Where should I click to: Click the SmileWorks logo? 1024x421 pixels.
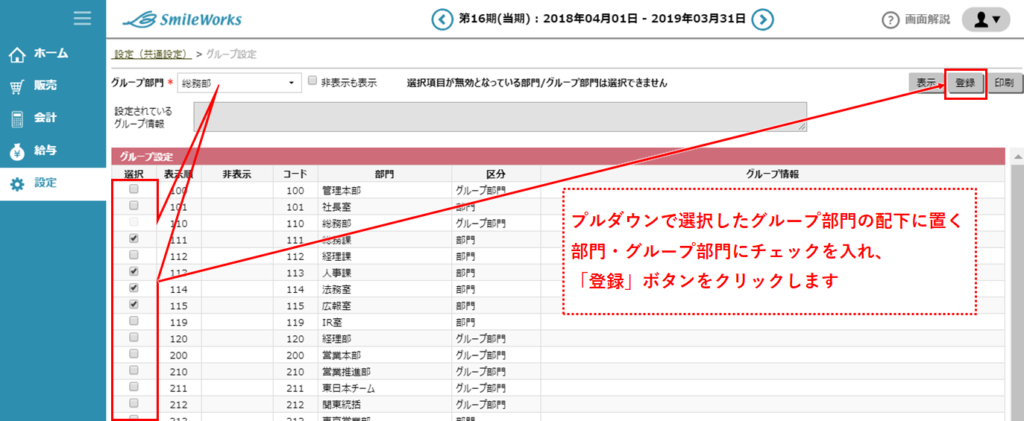pos(182,20)
